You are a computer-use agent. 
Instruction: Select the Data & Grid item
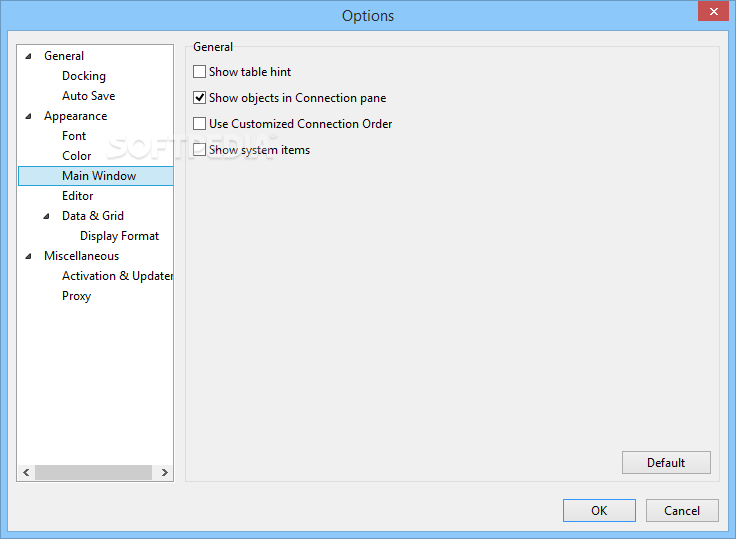click(93, 216)
